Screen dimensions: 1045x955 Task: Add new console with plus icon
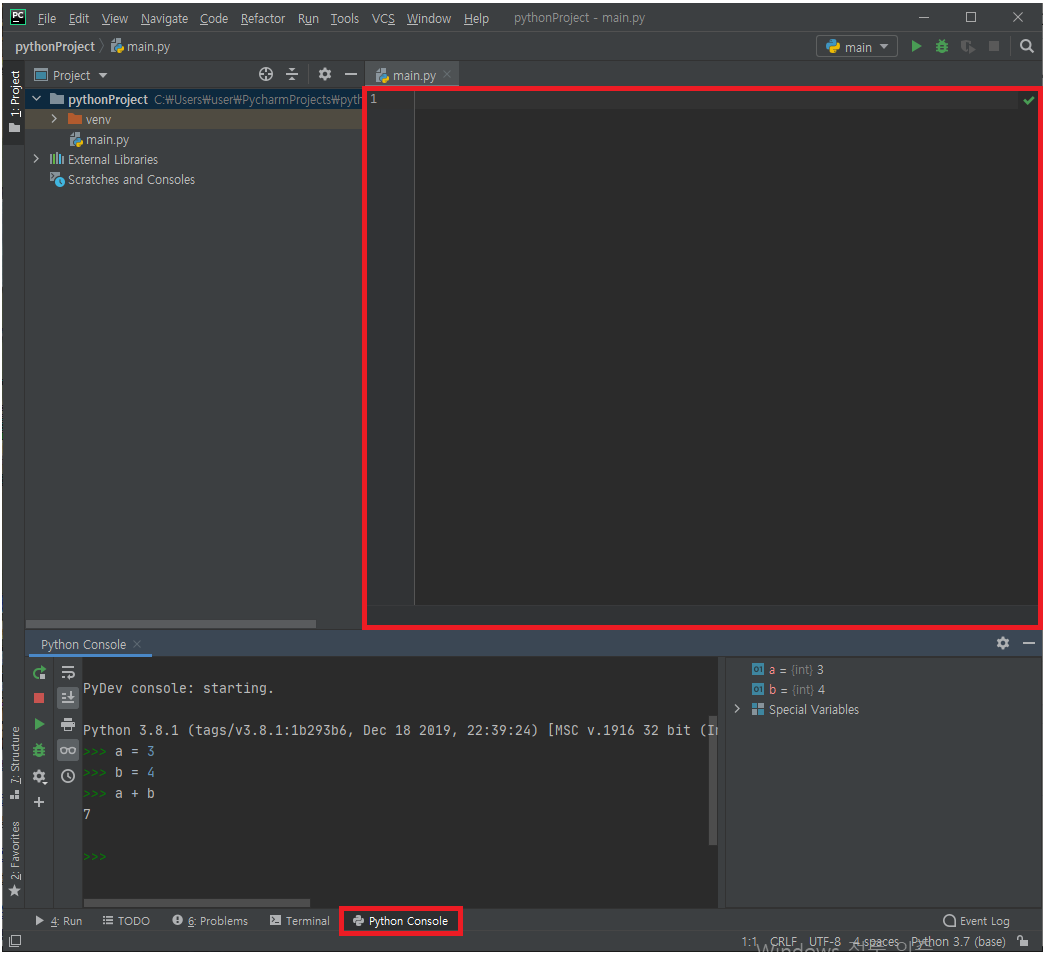coord(39,802)
